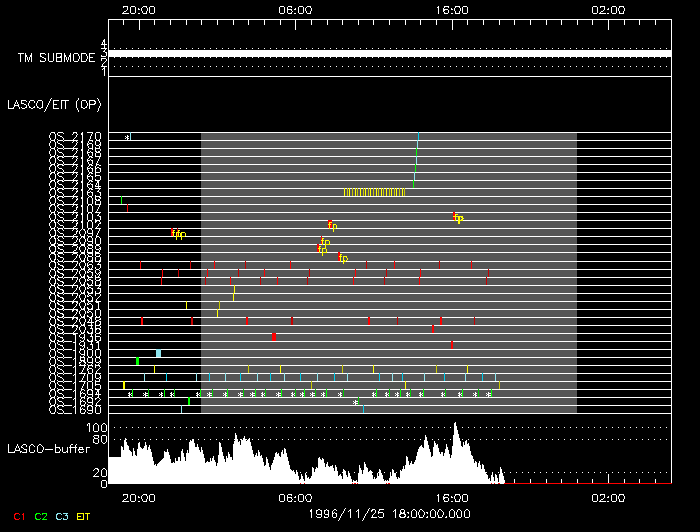Click the 06:00 tick label on top axis
Viewport: 700px width, 532px height.
tap(294, 8)
